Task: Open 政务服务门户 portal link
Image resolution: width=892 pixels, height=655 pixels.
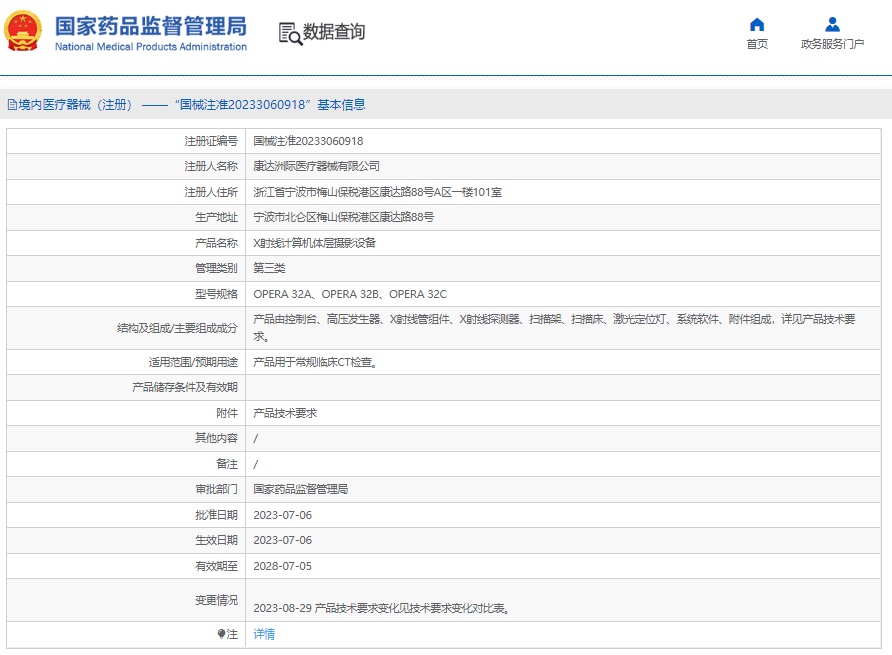Action: (x=832, y=44)
